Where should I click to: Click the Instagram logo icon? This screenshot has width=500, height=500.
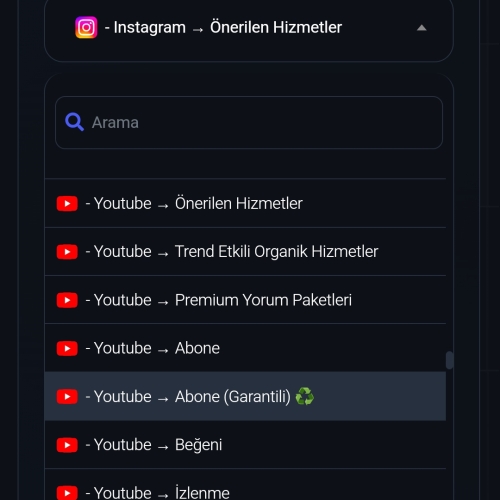tap(86, 27)
